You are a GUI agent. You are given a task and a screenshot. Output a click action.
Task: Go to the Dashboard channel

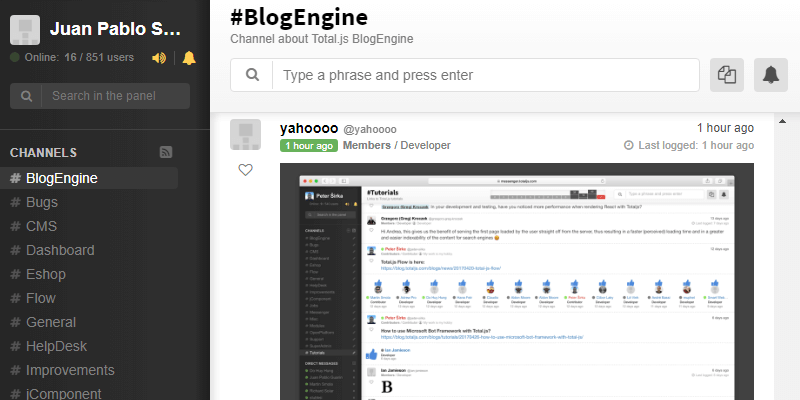click(60, 250)
